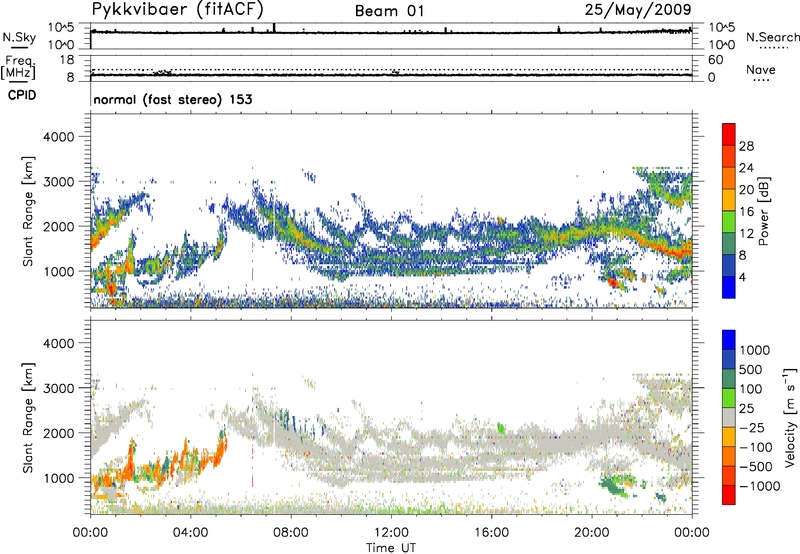Screen dimensions: 800x554
Task: Click the 'Velocity [m s-1]' colorbar label
Action: (790, 417)
